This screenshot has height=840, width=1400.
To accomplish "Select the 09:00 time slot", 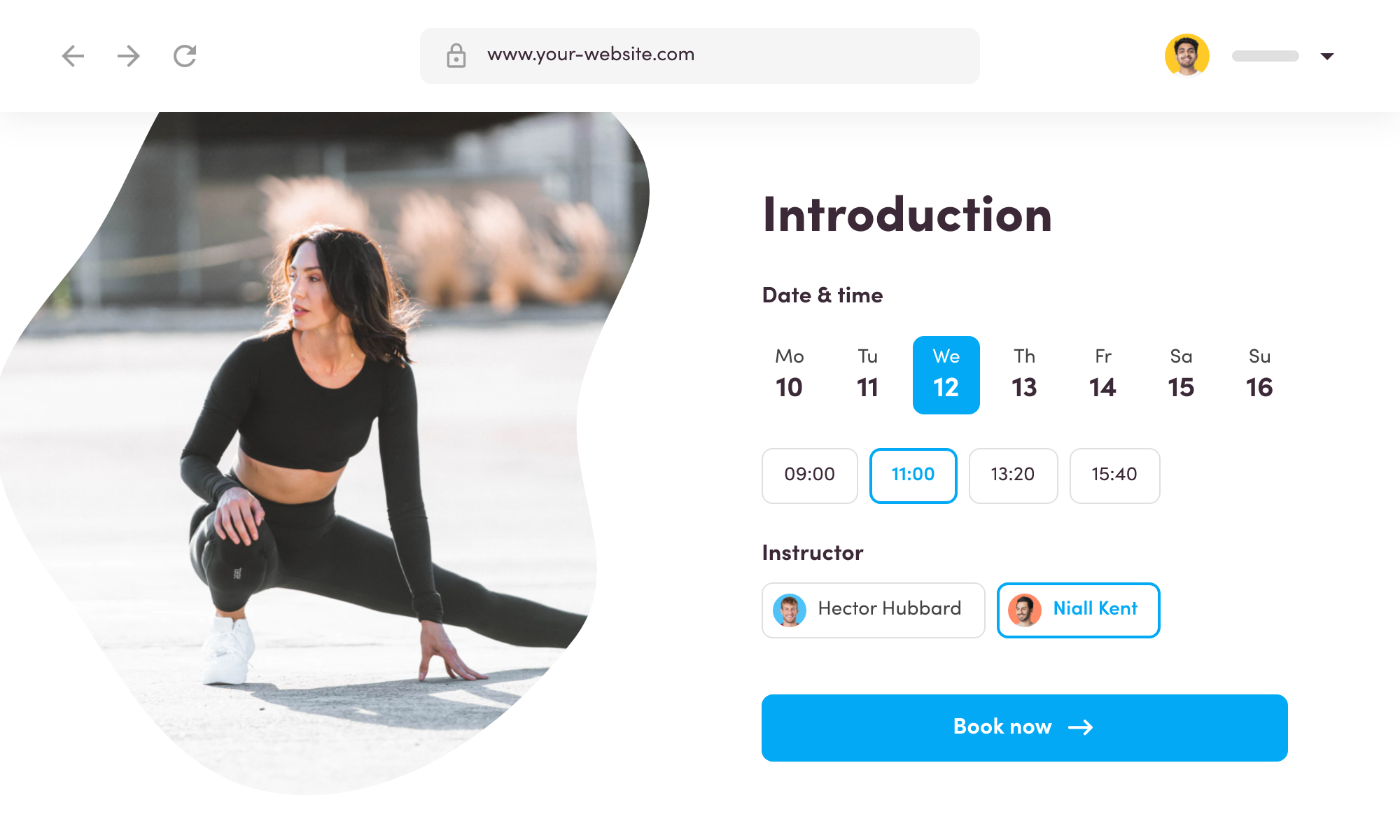I will [810, 476].
